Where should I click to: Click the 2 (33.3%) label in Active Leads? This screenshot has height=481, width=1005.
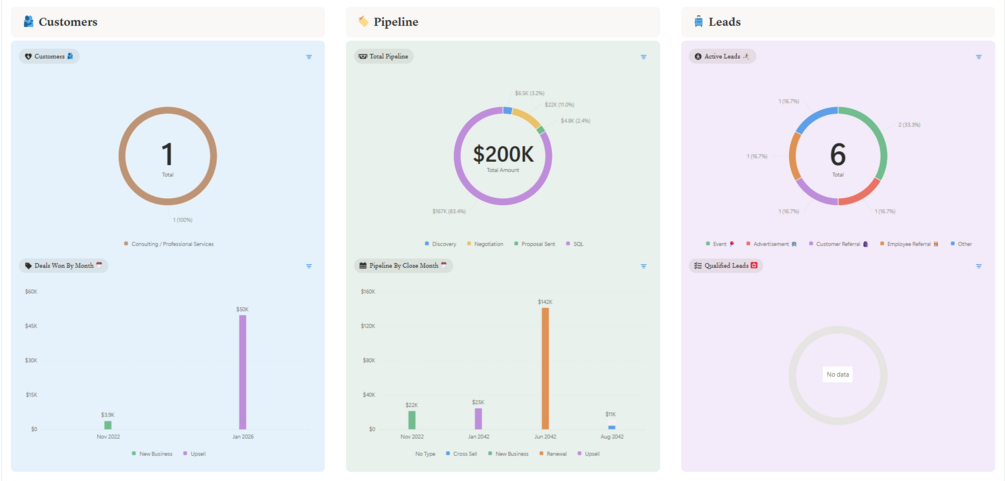[x=909, y=124]
